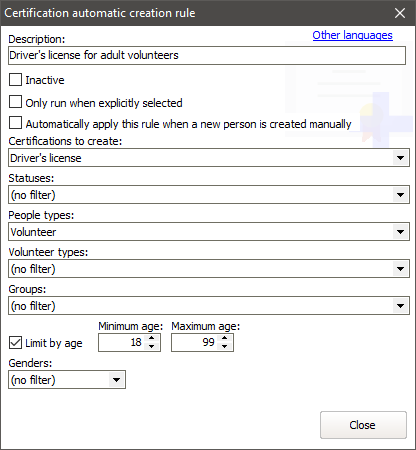The width and height of the screenshot is (416, 450).
Task: Check Automatically apply this rule option
Action: click(x=15, y=123)
